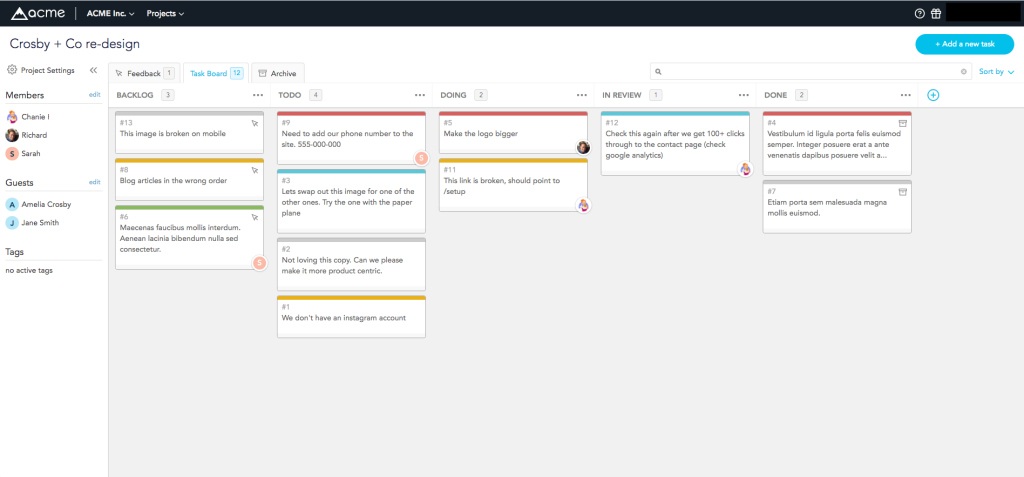
Task: Clear the search with the x icon
Action: pyautogui.click(x=963, y=72)
